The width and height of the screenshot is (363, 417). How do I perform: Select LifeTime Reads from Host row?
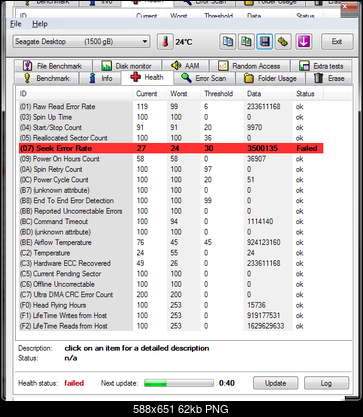click(x=171, y=326)
